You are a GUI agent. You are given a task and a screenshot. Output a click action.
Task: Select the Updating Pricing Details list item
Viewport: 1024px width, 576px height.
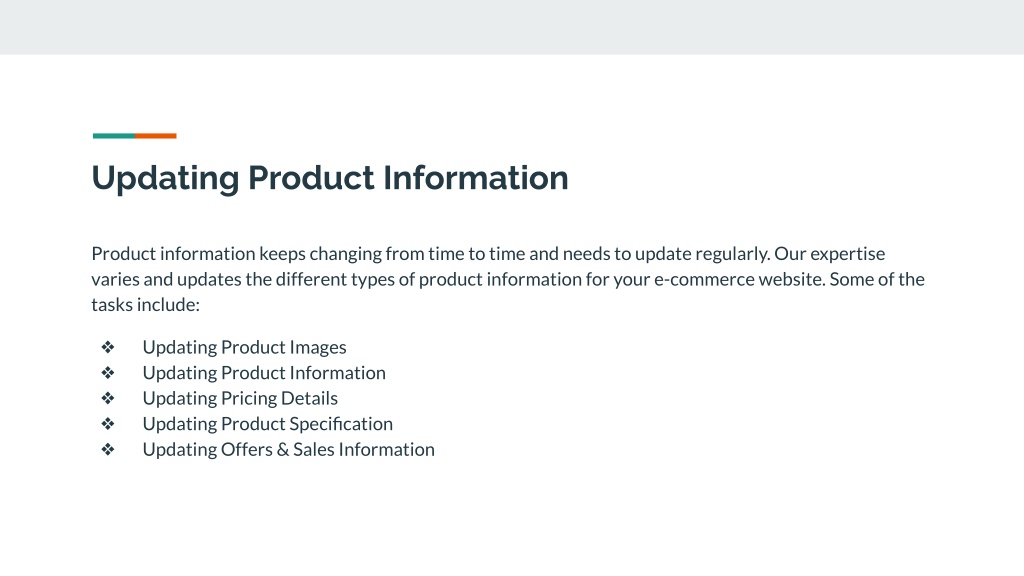[x=240, y=398]
